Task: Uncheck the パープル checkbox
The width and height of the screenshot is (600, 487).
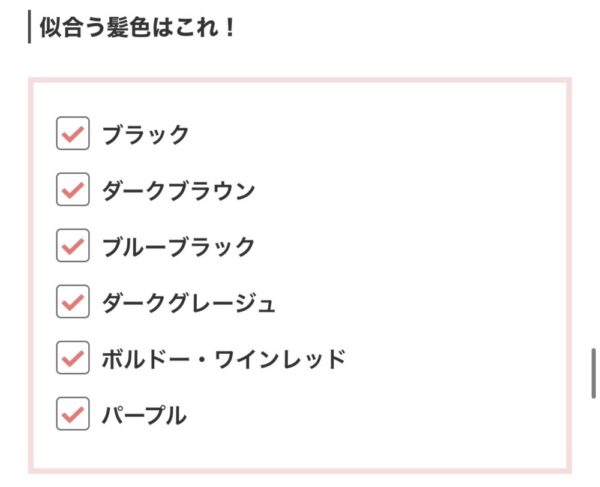Action: (x=73, y=414)
